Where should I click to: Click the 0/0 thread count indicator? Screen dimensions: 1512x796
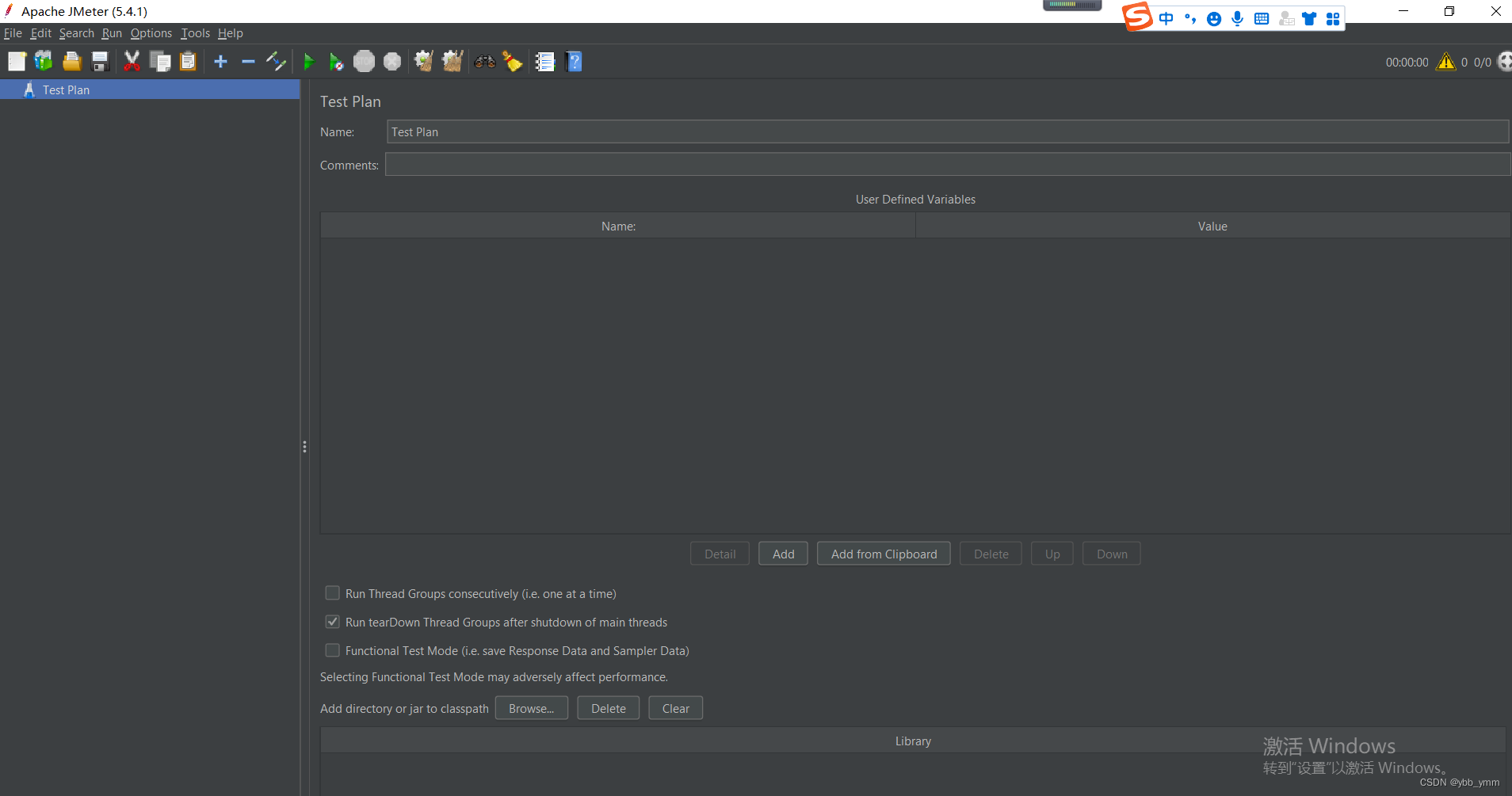coord(1482,62)
